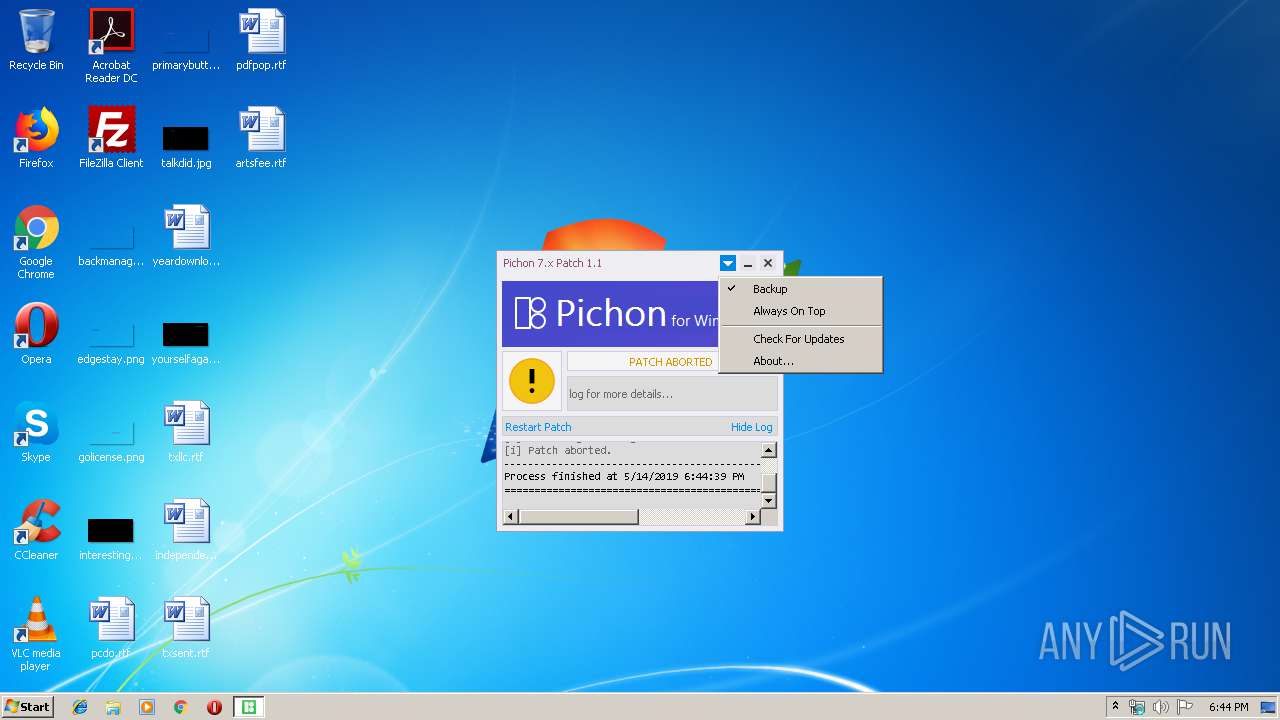Launch Opera from the taskbar
Viewport: 1280px width, 720px height.
(214, 707)
